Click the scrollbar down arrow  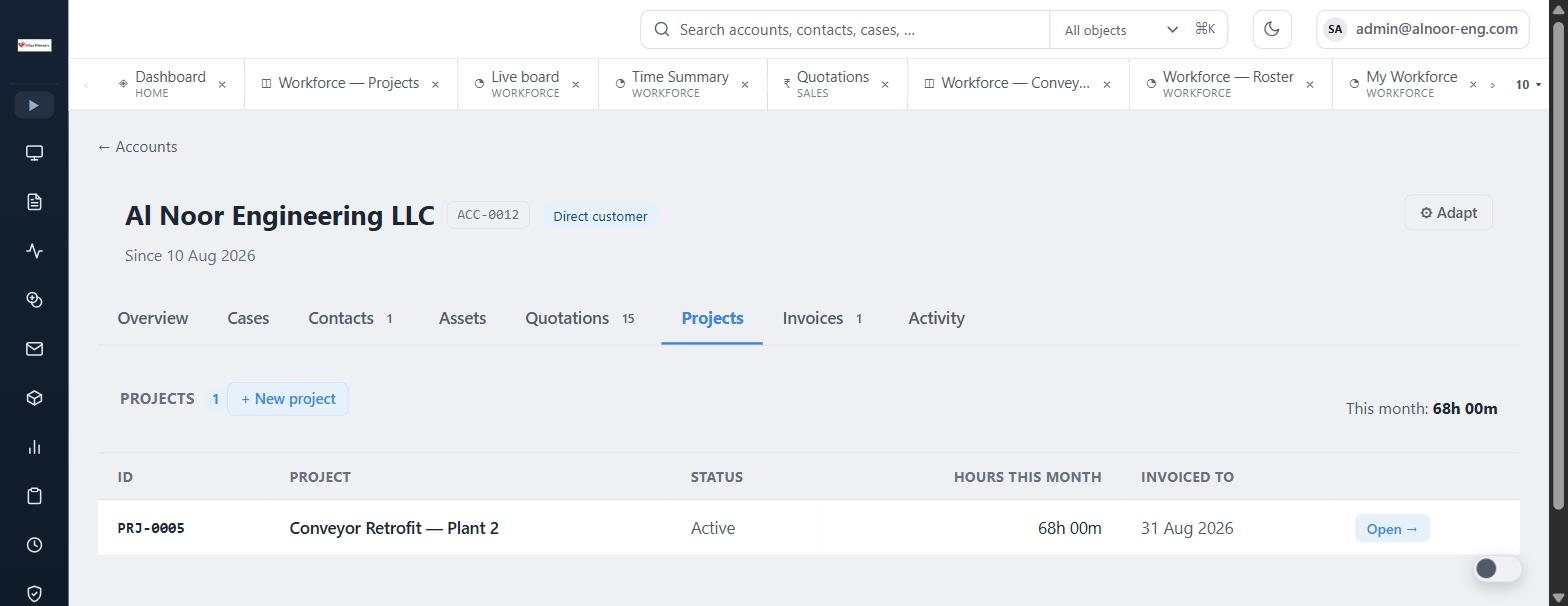1558,598
